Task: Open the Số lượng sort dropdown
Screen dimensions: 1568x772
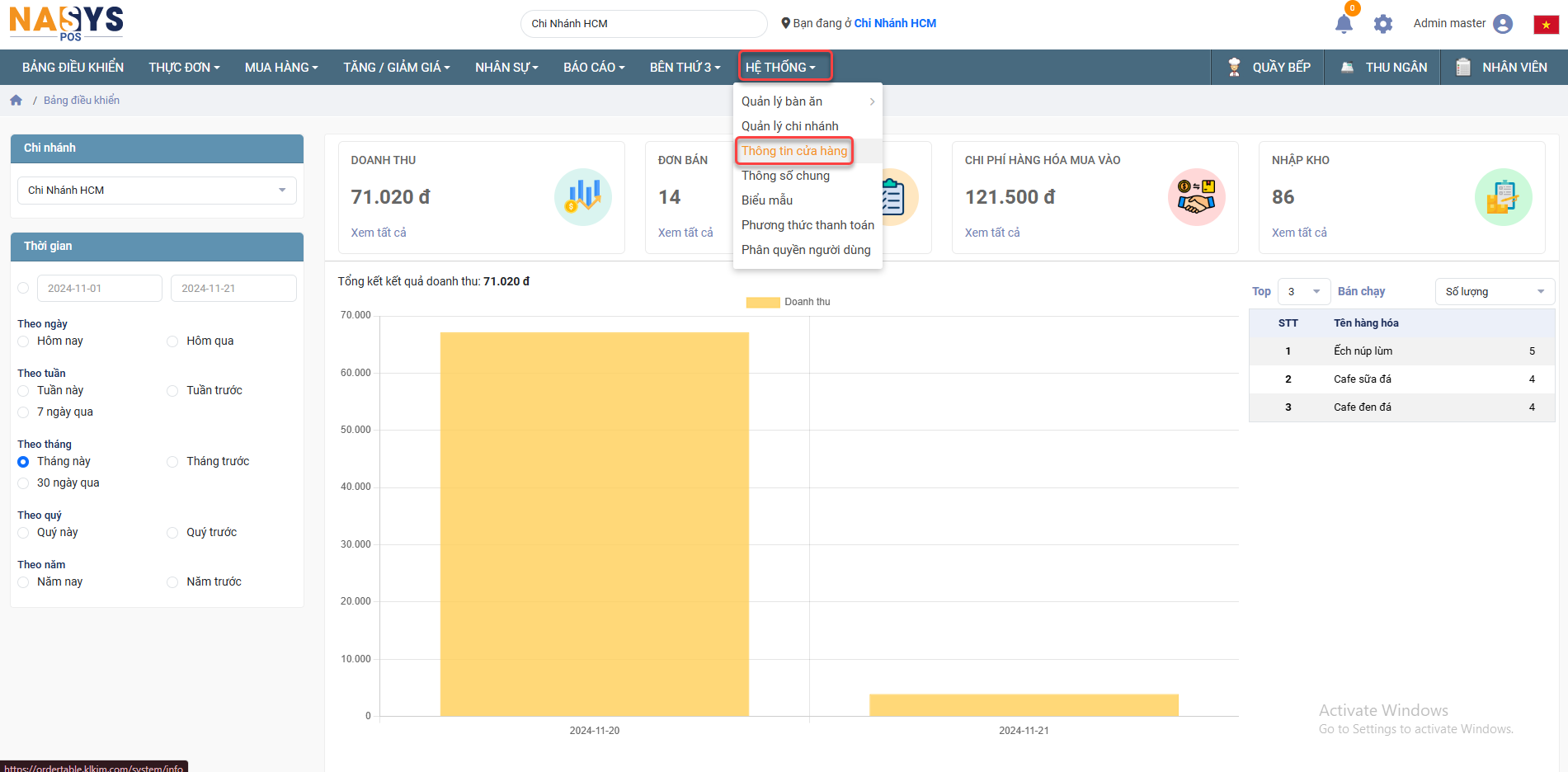Action: pos(1495,292)
